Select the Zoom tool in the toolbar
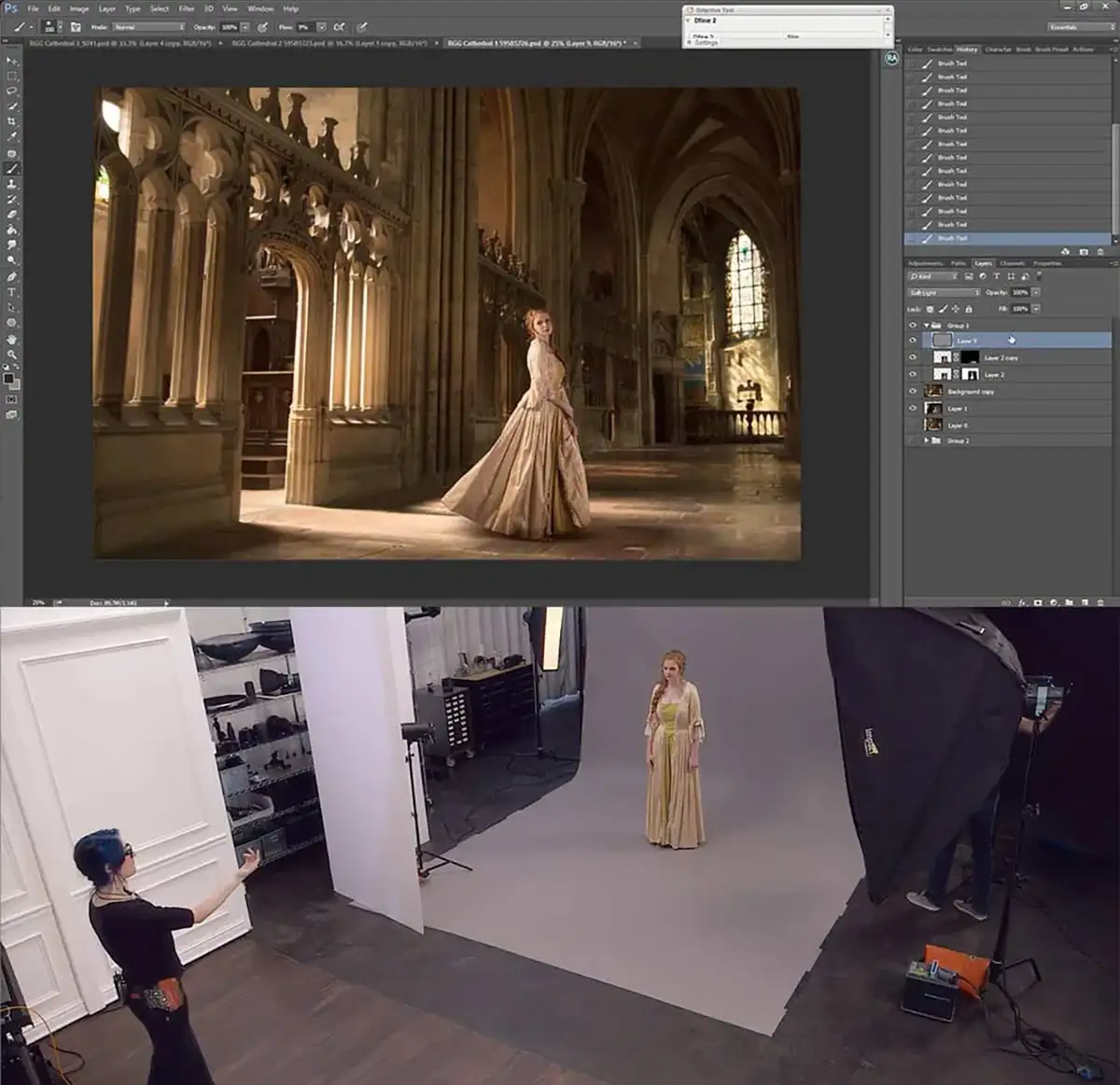This screenshot has height=1085, width=1120. click(12, 355)
